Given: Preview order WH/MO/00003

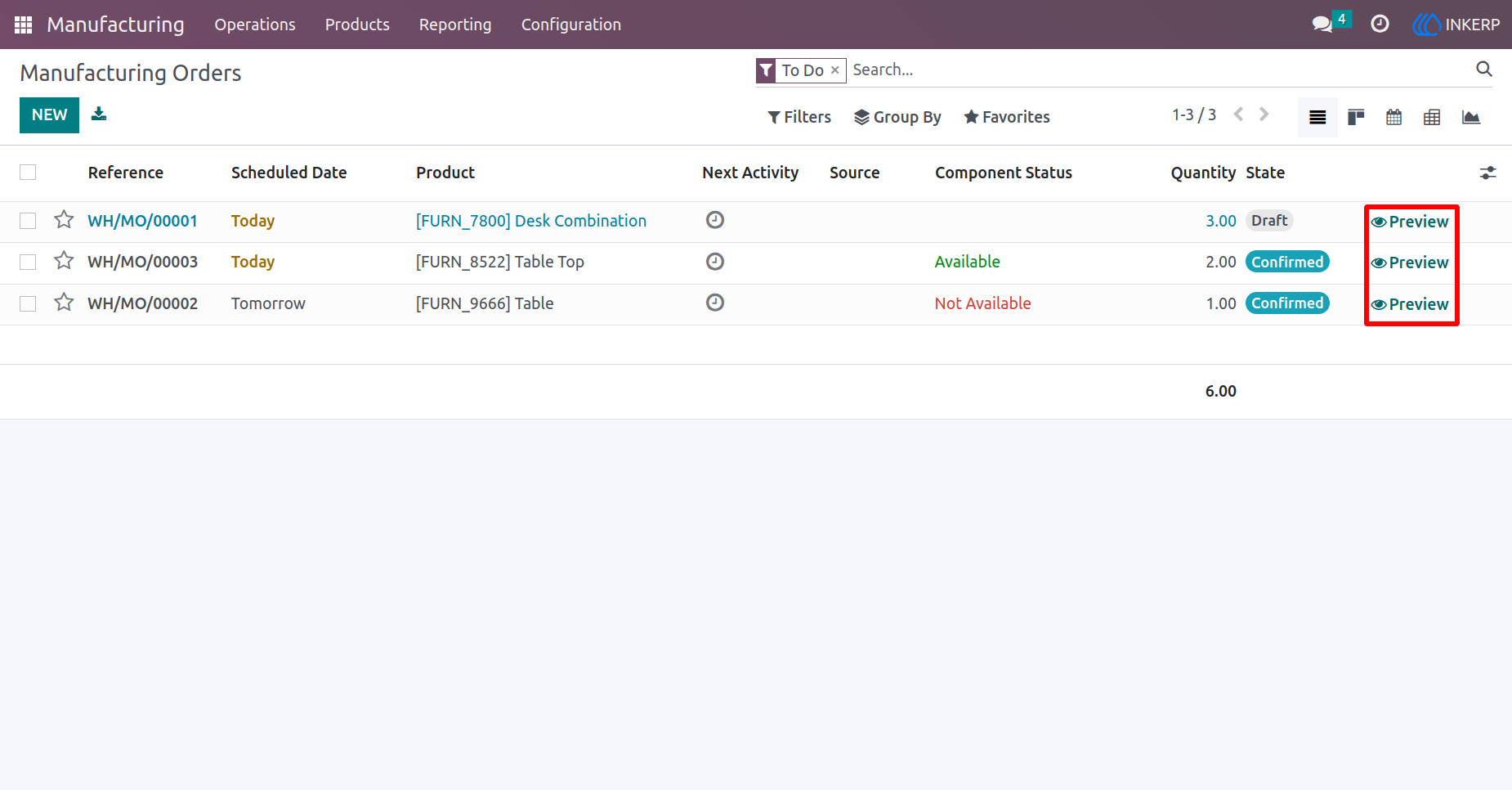Looking at the screenshot, I should coord(1410,263).
